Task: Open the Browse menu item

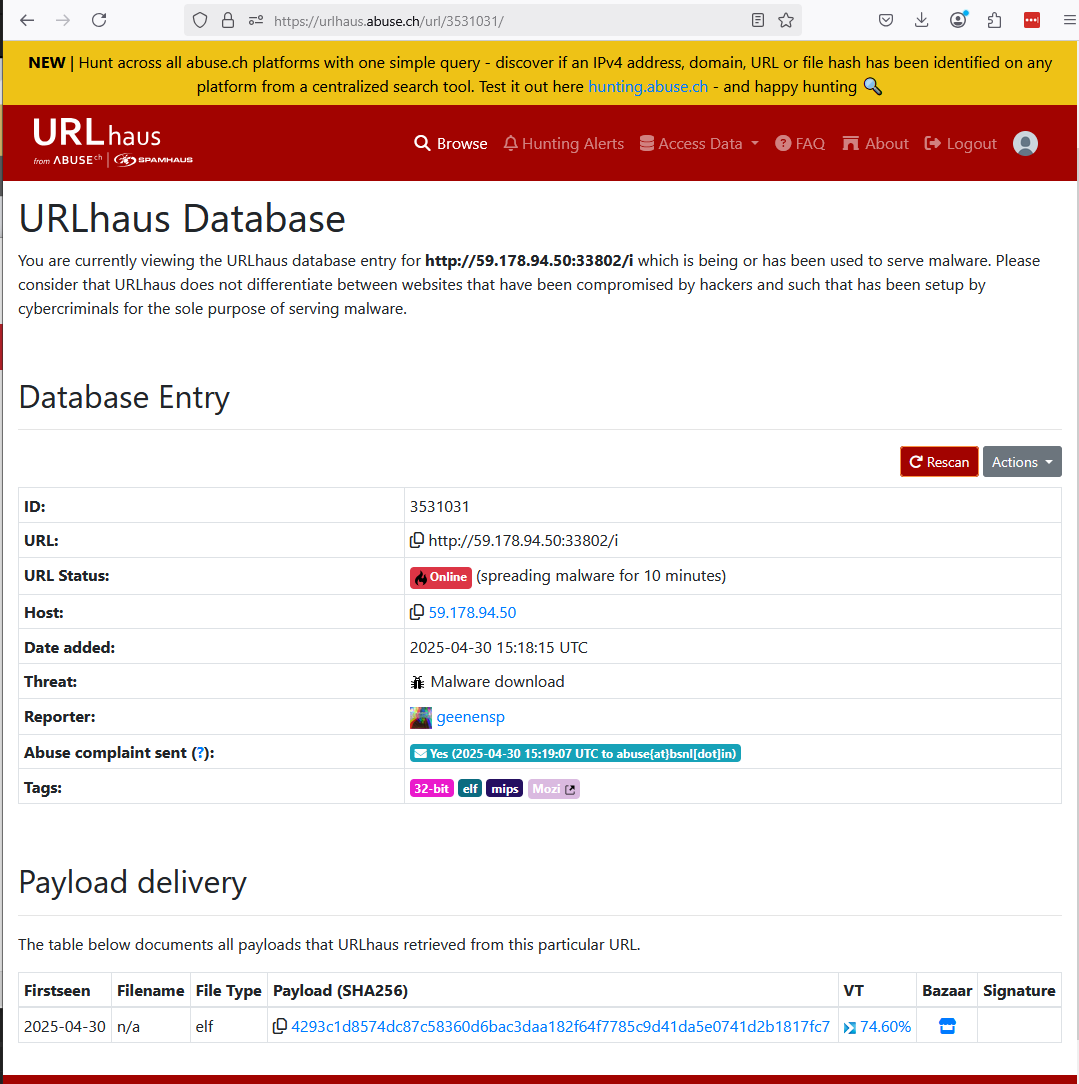Action: coord(450,144)
